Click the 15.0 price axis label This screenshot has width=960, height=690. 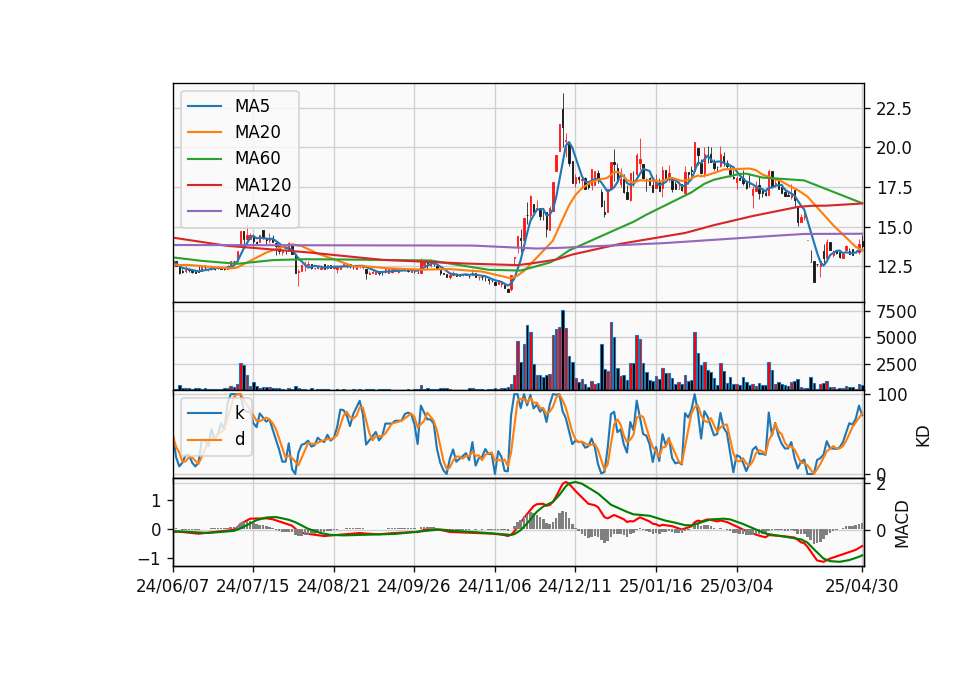(x=894, y=228)
